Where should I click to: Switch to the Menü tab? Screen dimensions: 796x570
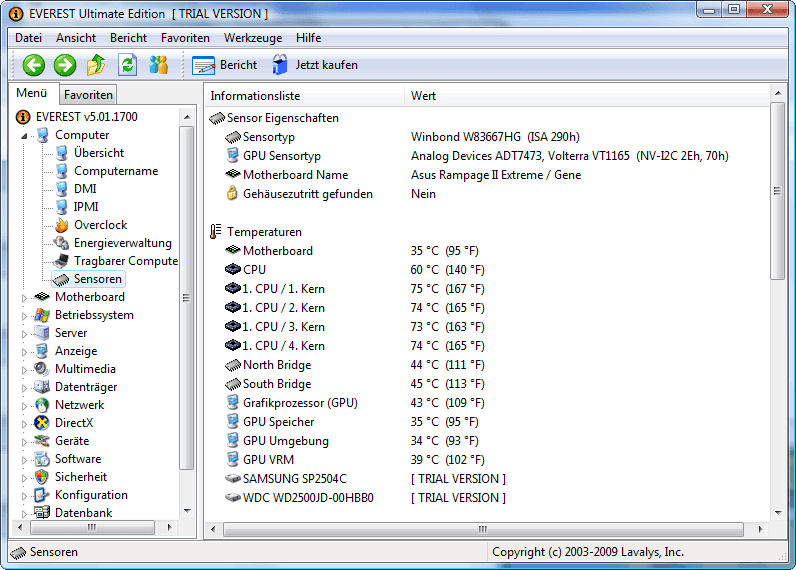(x=31, y=93)
